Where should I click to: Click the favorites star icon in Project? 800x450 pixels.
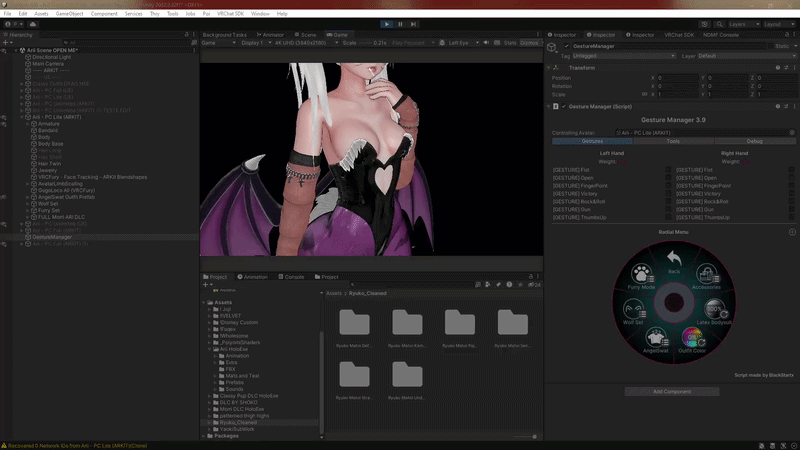[520, 285]
